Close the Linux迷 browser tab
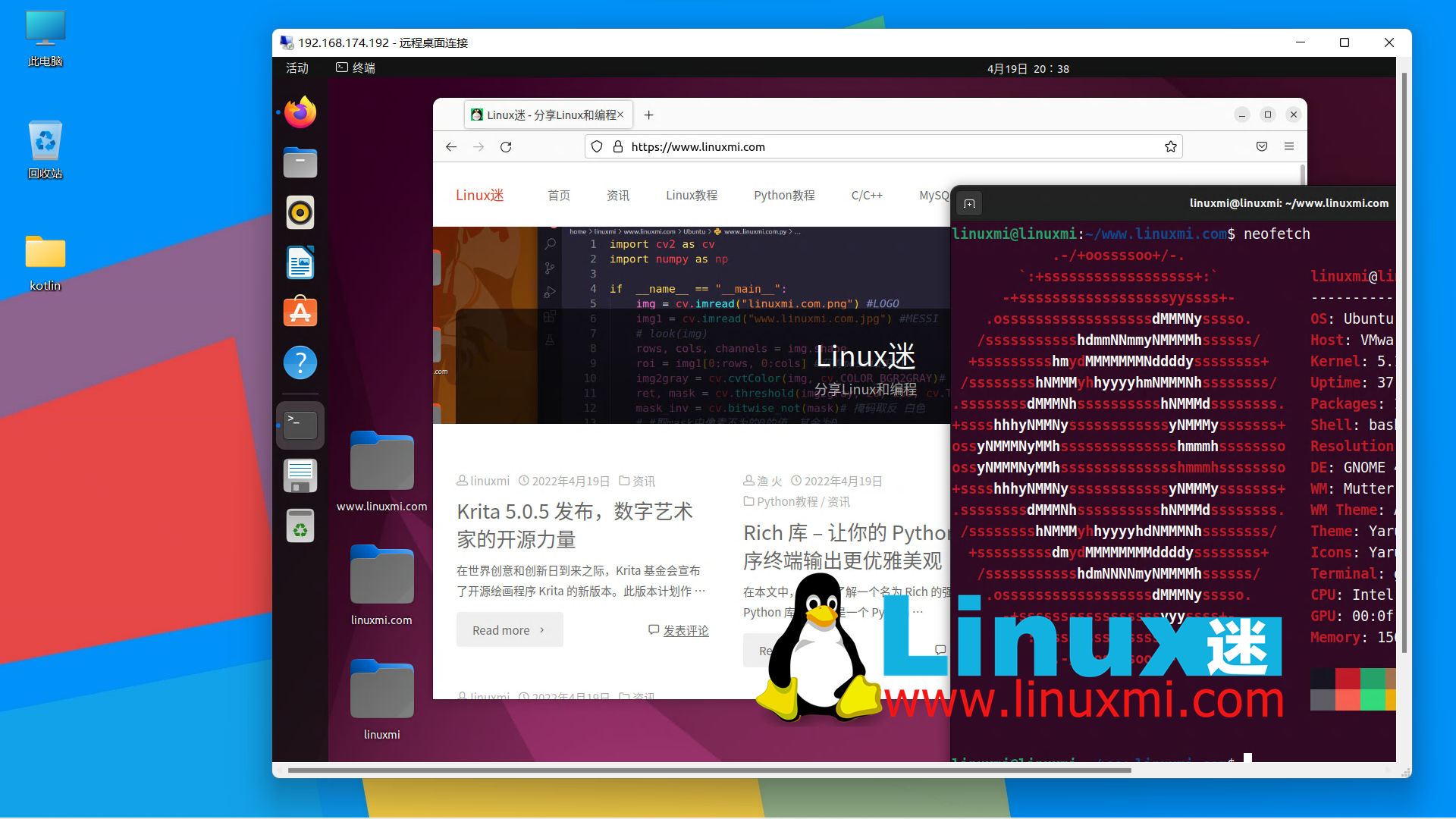Screen dimensions: 1456x819 coord(620,115)
